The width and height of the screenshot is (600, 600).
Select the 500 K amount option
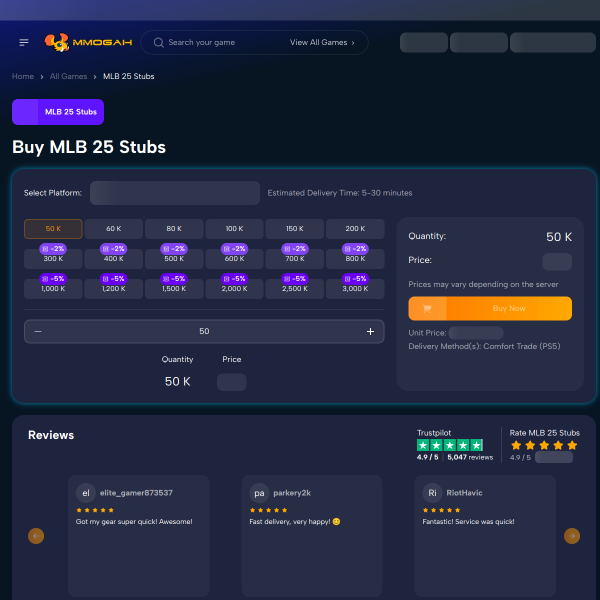[174, 259]
